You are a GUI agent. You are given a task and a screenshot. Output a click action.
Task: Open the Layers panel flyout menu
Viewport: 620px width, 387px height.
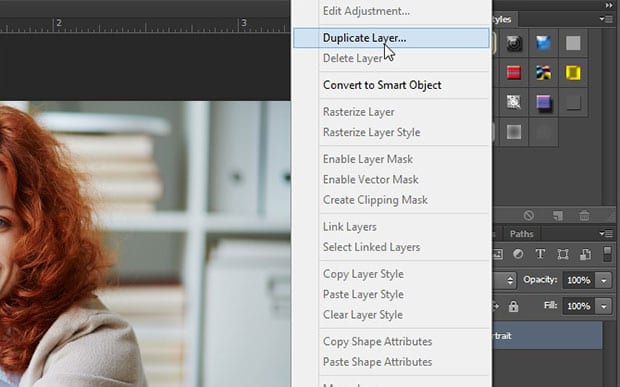(x=606, y=234)
